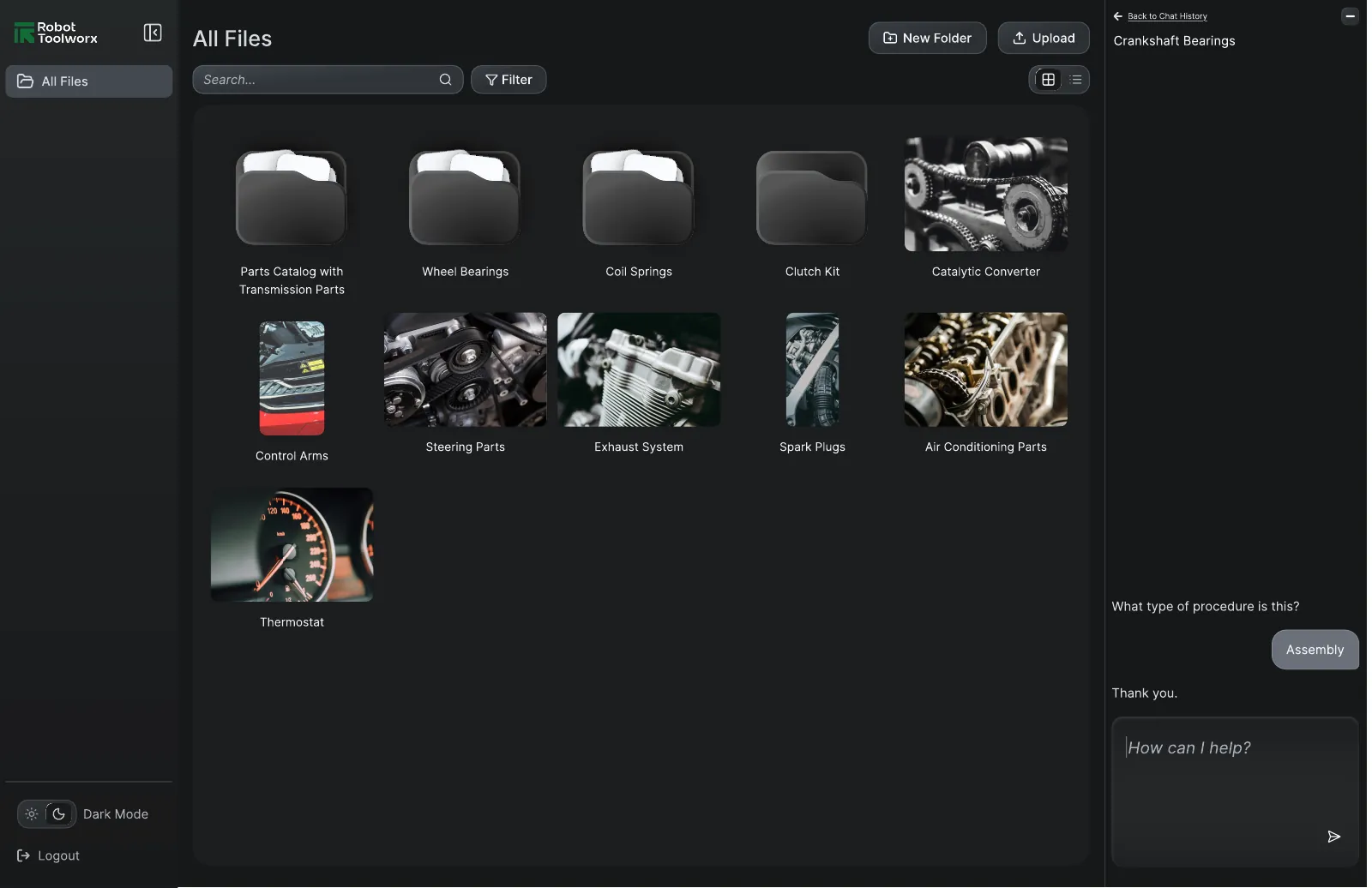Open the Parts Catalog with Transmission Parts folder

pyautogui.click(x=292, y=198)
